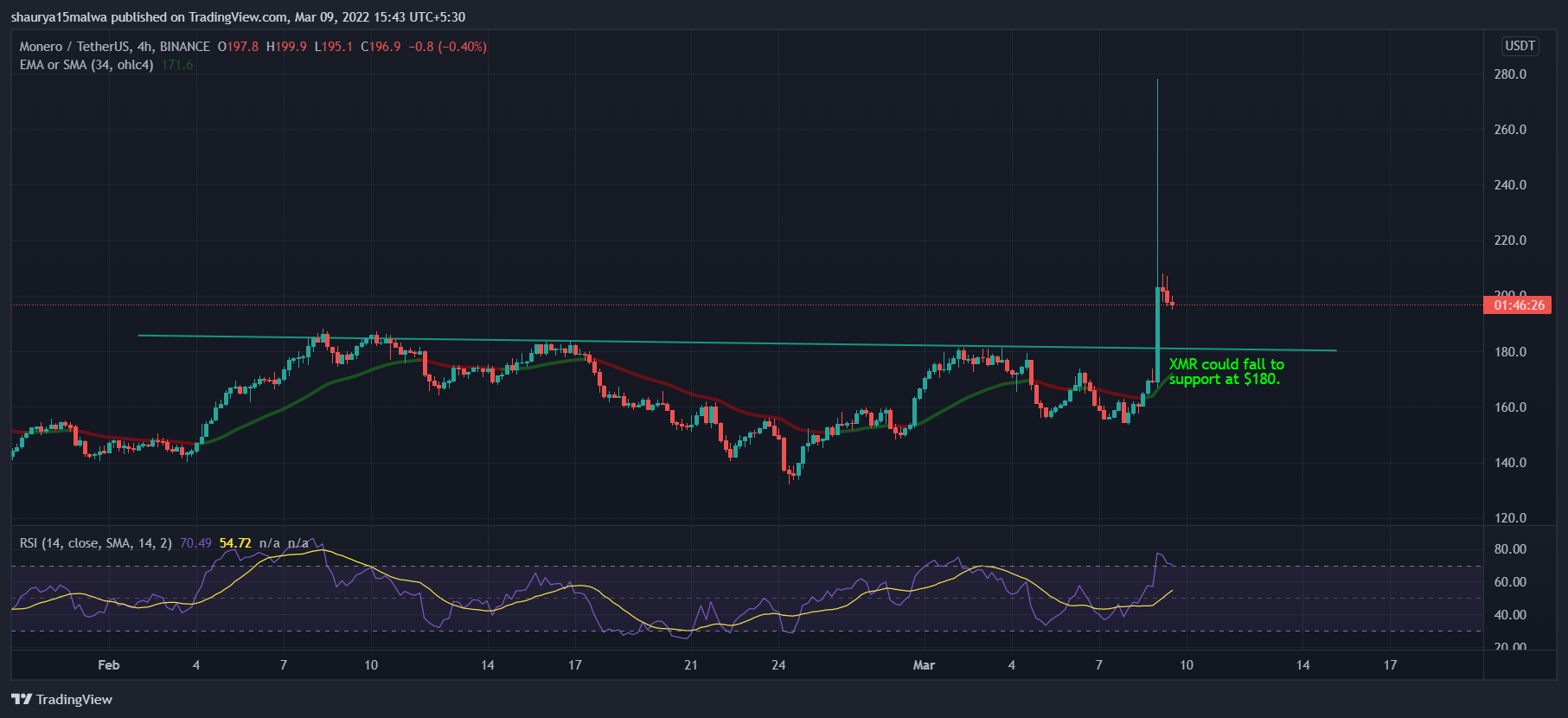Click the tall spike candle wick near 280

[1158, 173]
